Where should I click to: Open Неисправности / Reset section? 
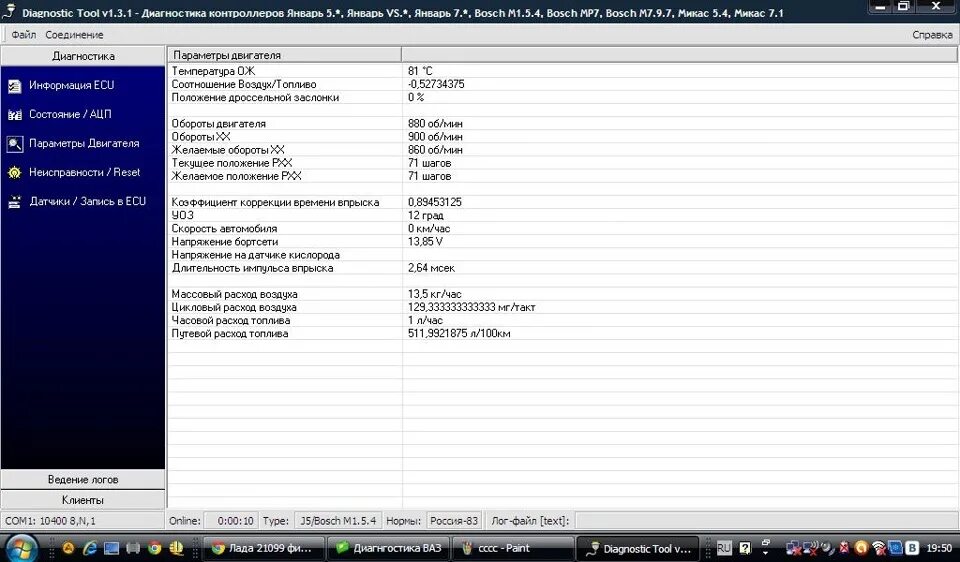(73, 173)
